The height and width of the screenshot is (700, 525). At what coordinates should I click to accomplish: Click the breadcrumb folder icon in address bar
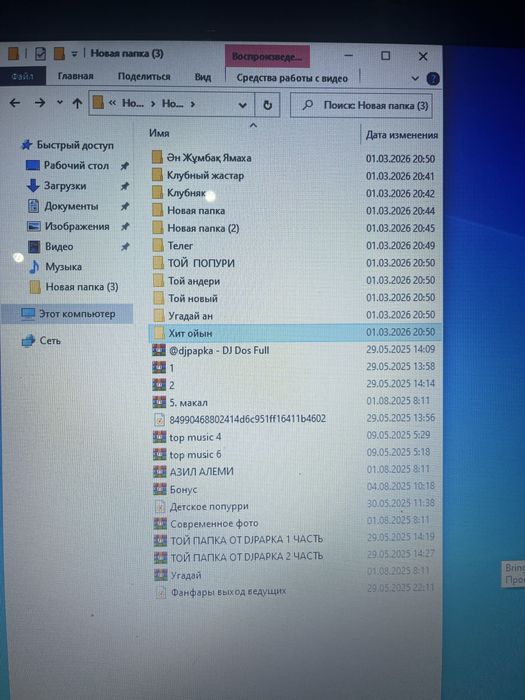(98, 103)
